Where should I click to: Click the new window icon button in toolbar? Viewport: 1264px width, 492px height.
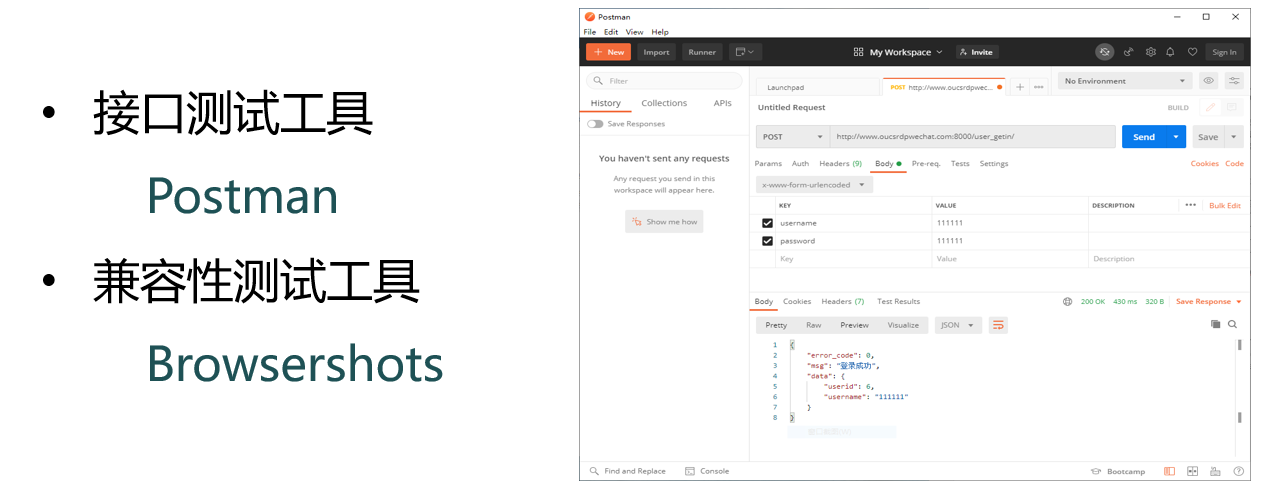click(x=745, y=52)
